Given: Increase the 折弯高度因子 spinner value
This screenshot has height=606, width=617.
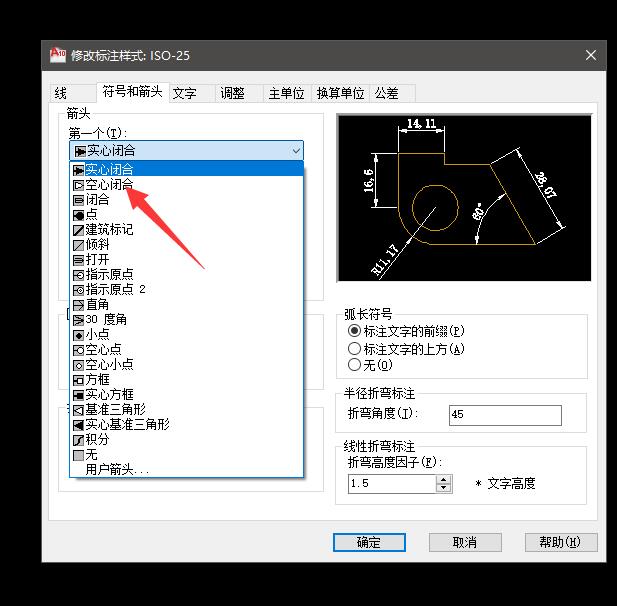Looking at the screenshot, I should point(444,480).
